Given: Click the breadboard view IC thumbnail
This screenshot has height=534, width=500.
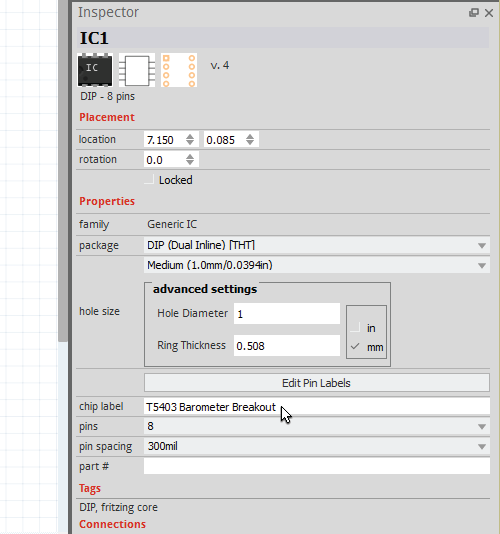Looking at the screenshot, I should (95, 70).
